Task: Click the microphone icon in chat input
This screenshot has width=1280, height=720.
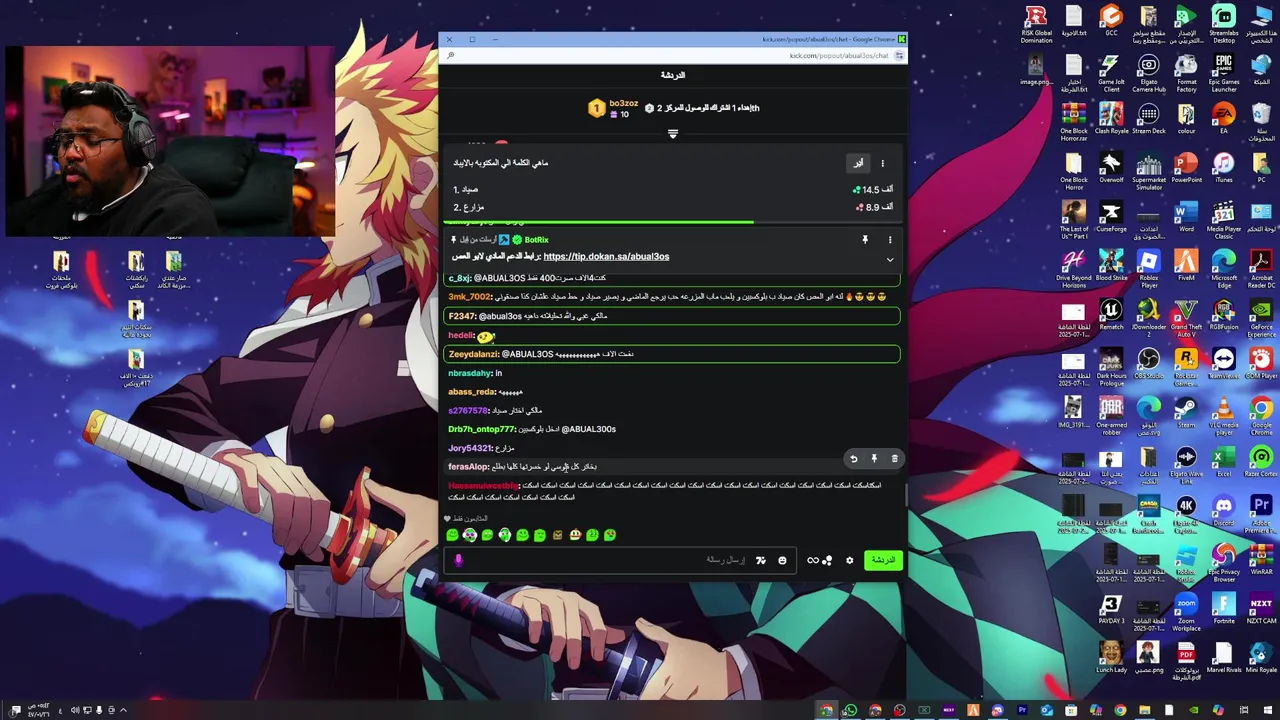Action: [x=458, y=560]
